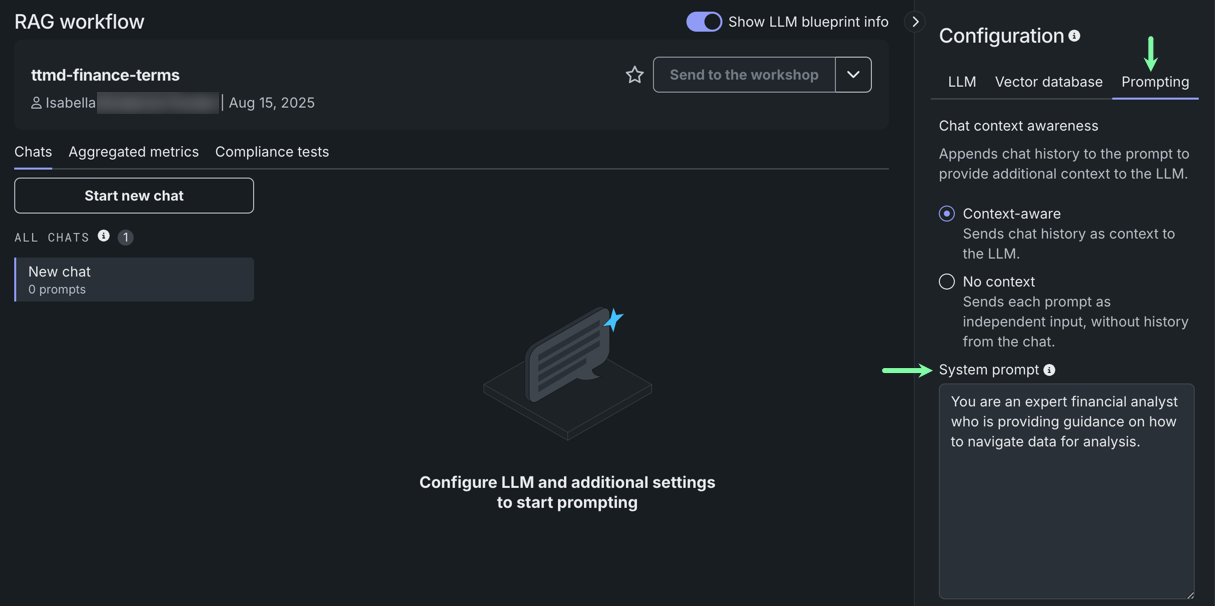Image resolution: width=1215 pixels, height=606 pixels.
Task: Click the Configuration info icon
Action: tap(1074, 36)
